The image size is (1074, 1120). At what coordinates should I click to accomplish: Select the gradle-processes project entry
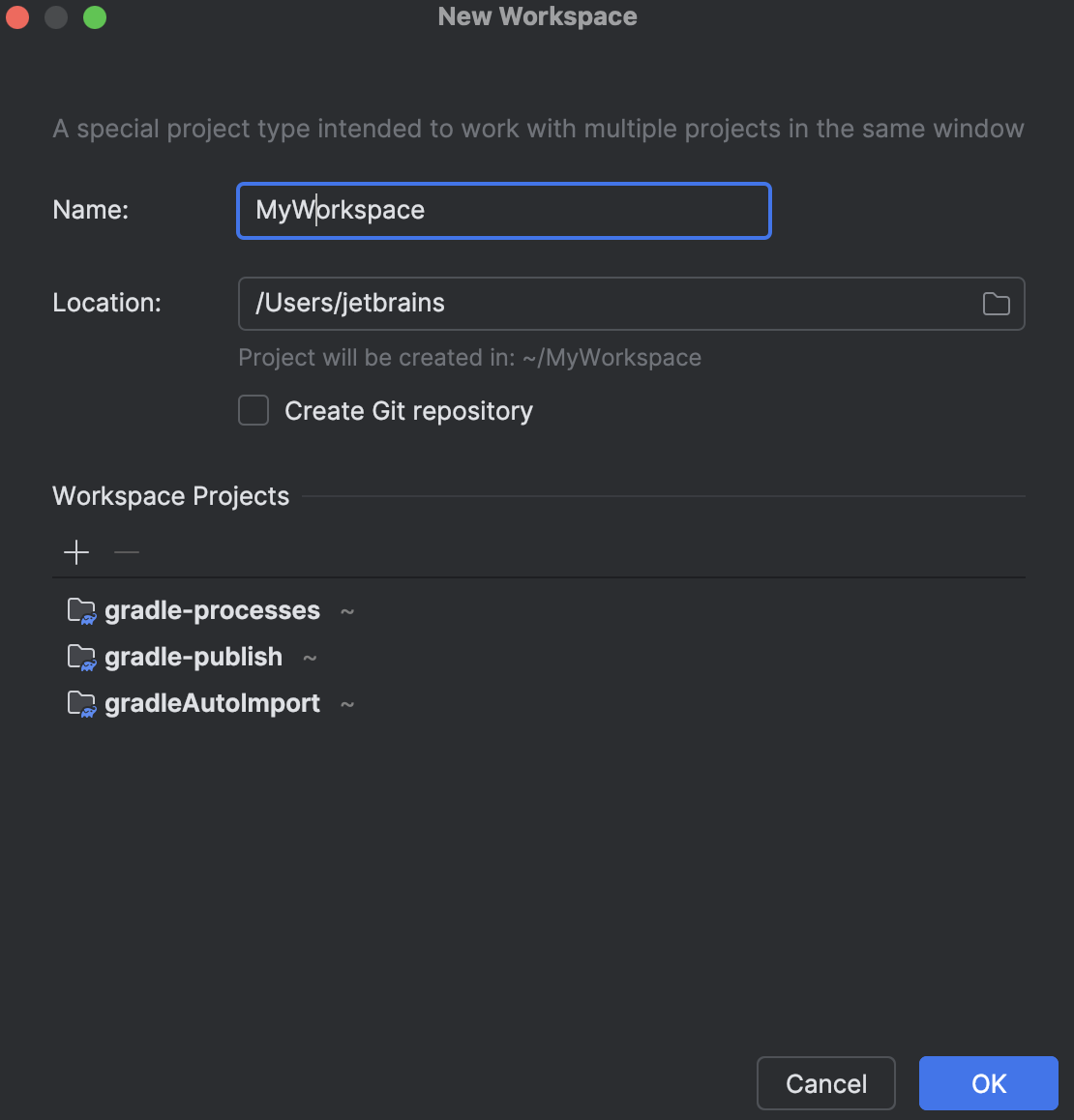pos(213,610)
